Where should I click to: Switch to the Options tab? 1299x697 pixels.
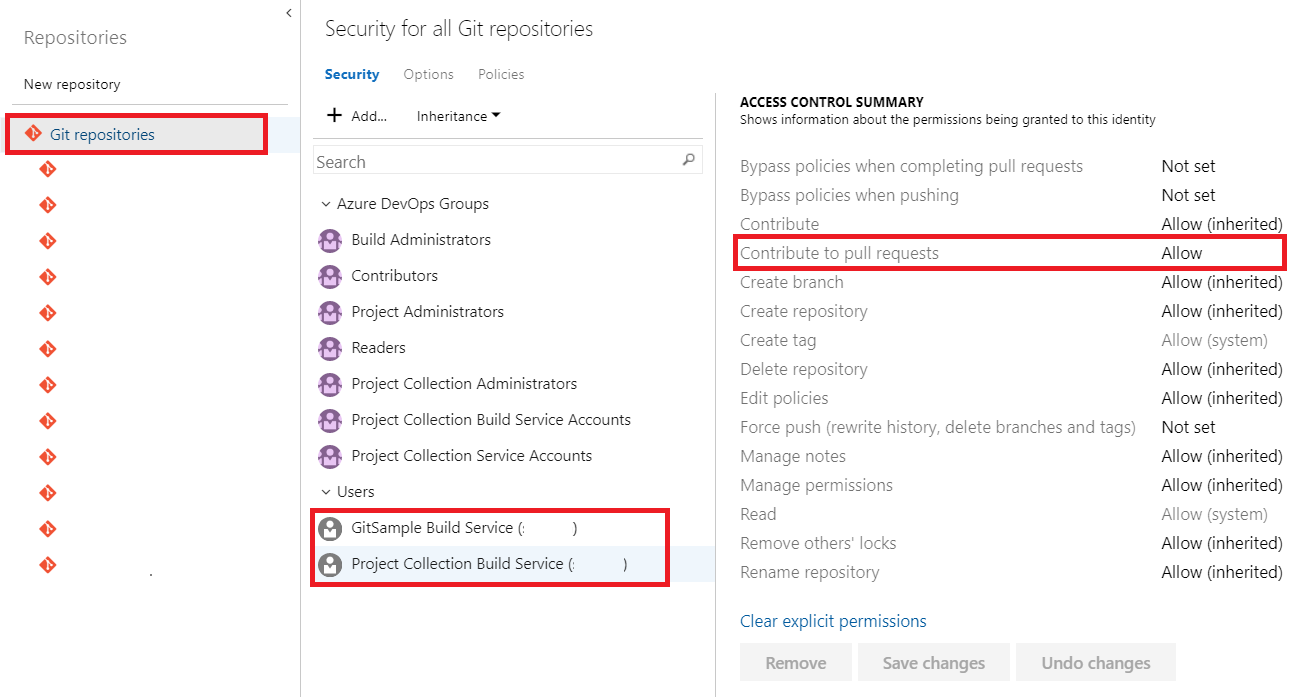[428, 74]
